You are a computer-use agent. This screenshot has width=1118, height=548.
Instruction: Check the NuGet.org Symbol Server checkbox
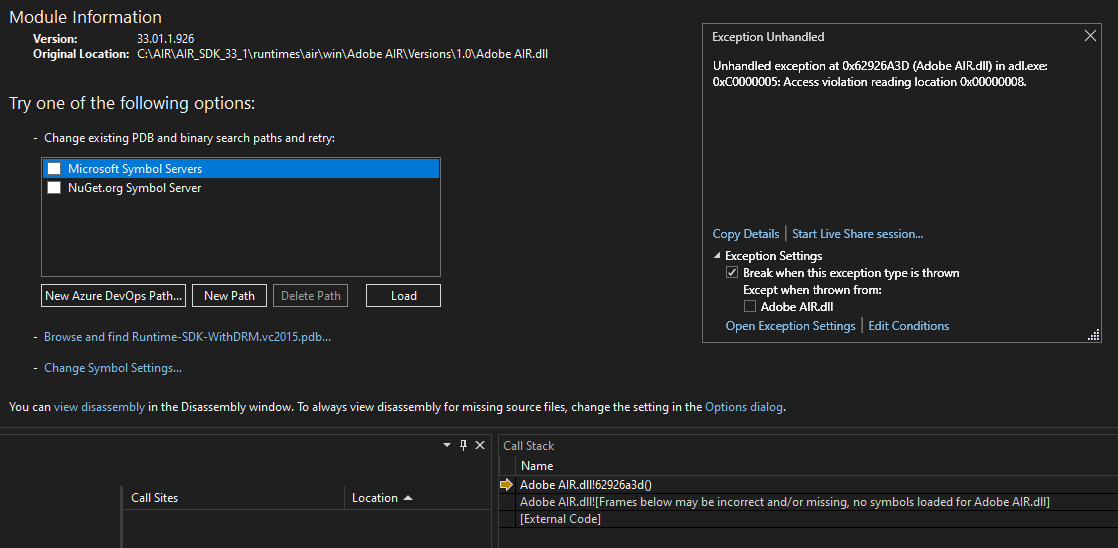[x=53, y=188]
